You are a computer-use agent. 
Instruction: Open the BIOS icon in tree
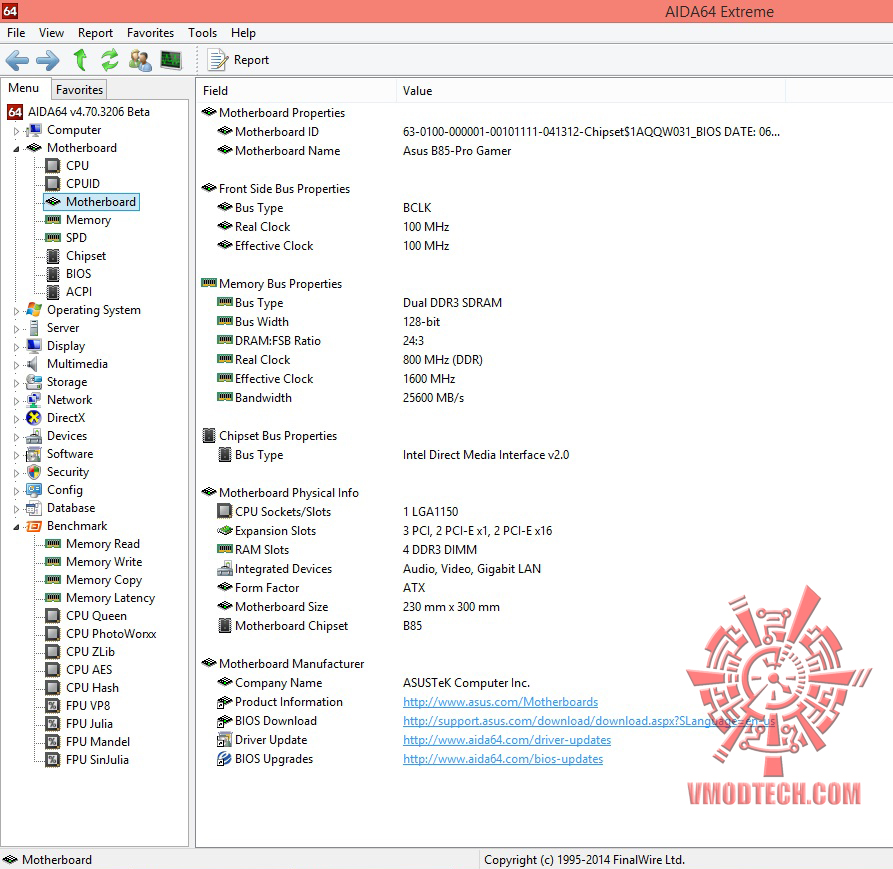pos(53,274)
